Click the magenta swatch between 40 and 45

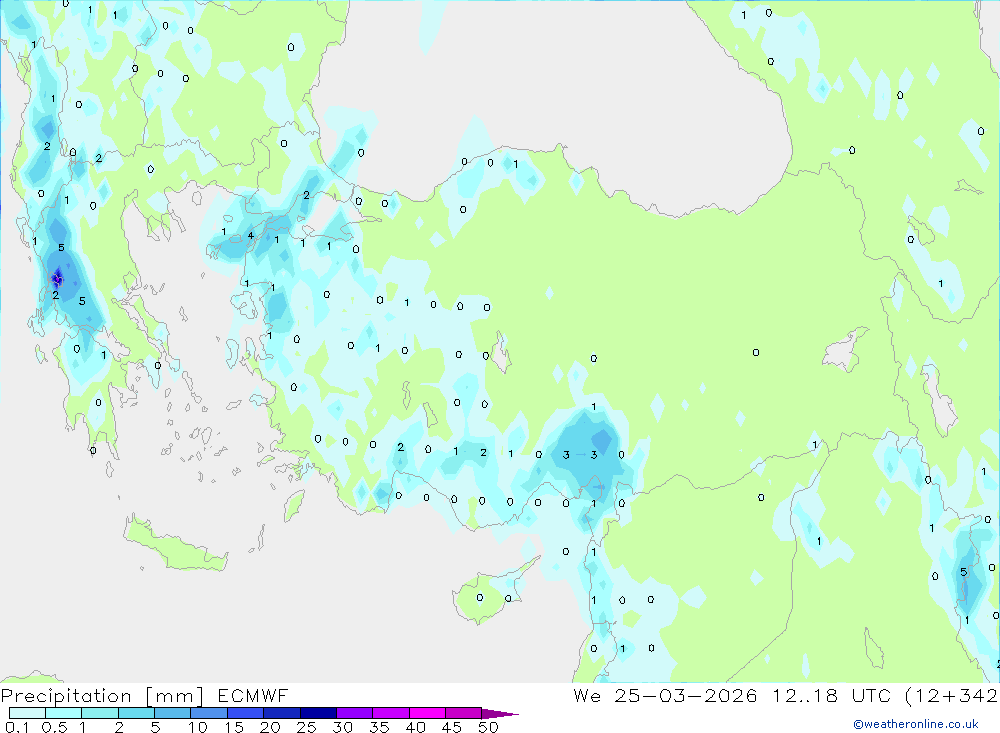point(427,713)
